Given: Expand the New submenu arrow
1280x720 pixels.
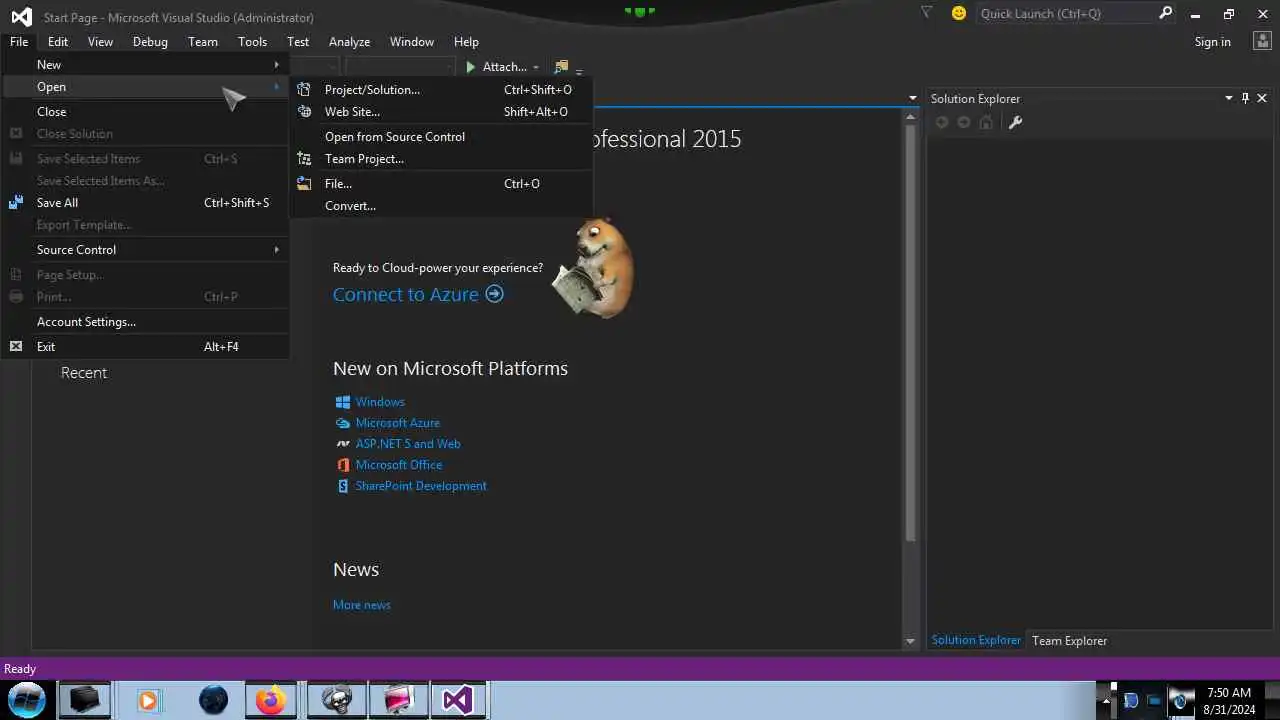Looking at the screenshot, I should coord(277,64).
